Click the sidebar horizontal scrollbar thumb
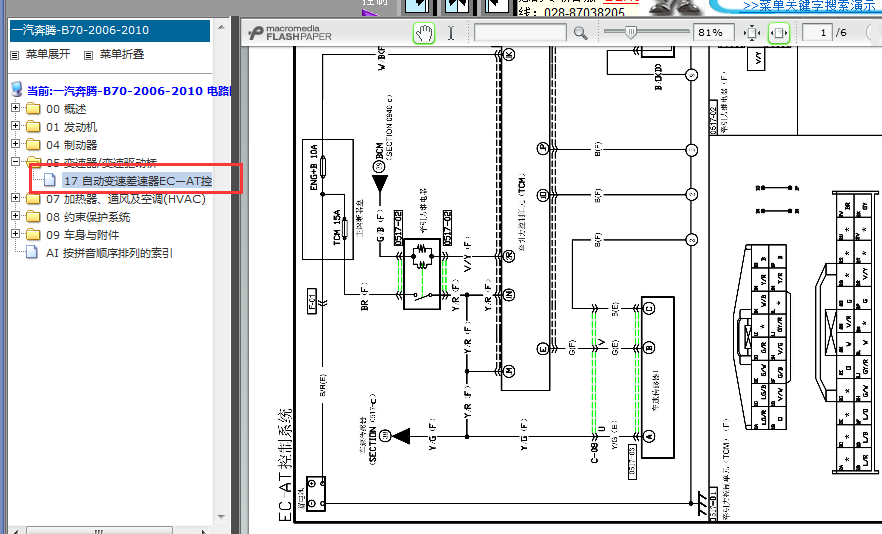 (99, 531)
